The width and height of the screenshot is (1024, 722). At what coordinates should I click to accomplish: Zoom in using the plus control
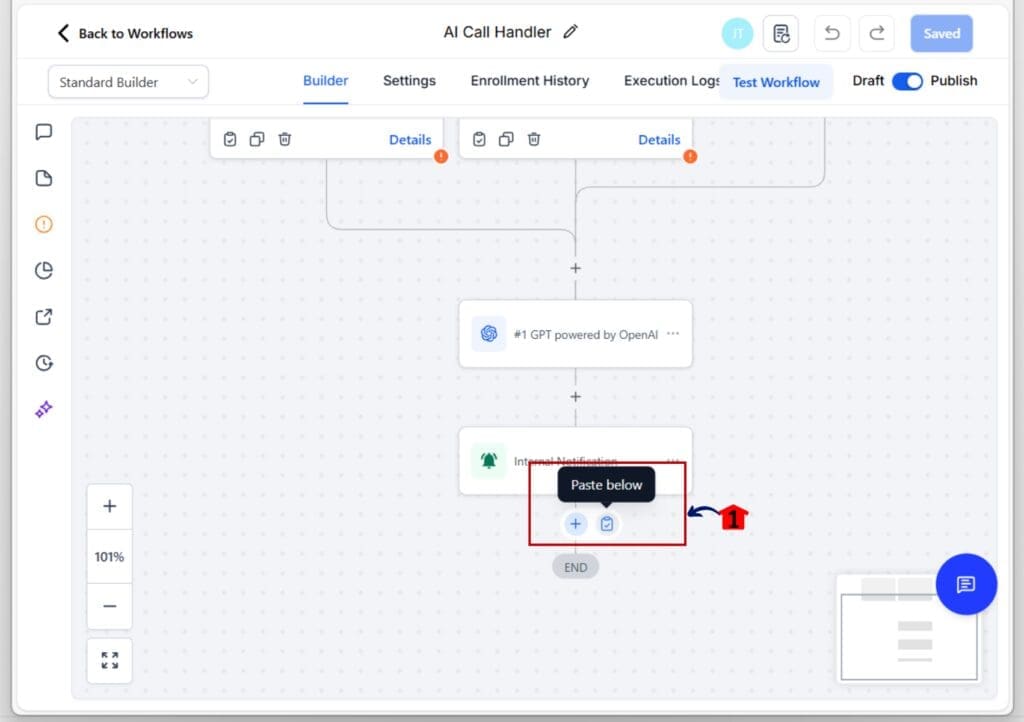pos(109,506)
